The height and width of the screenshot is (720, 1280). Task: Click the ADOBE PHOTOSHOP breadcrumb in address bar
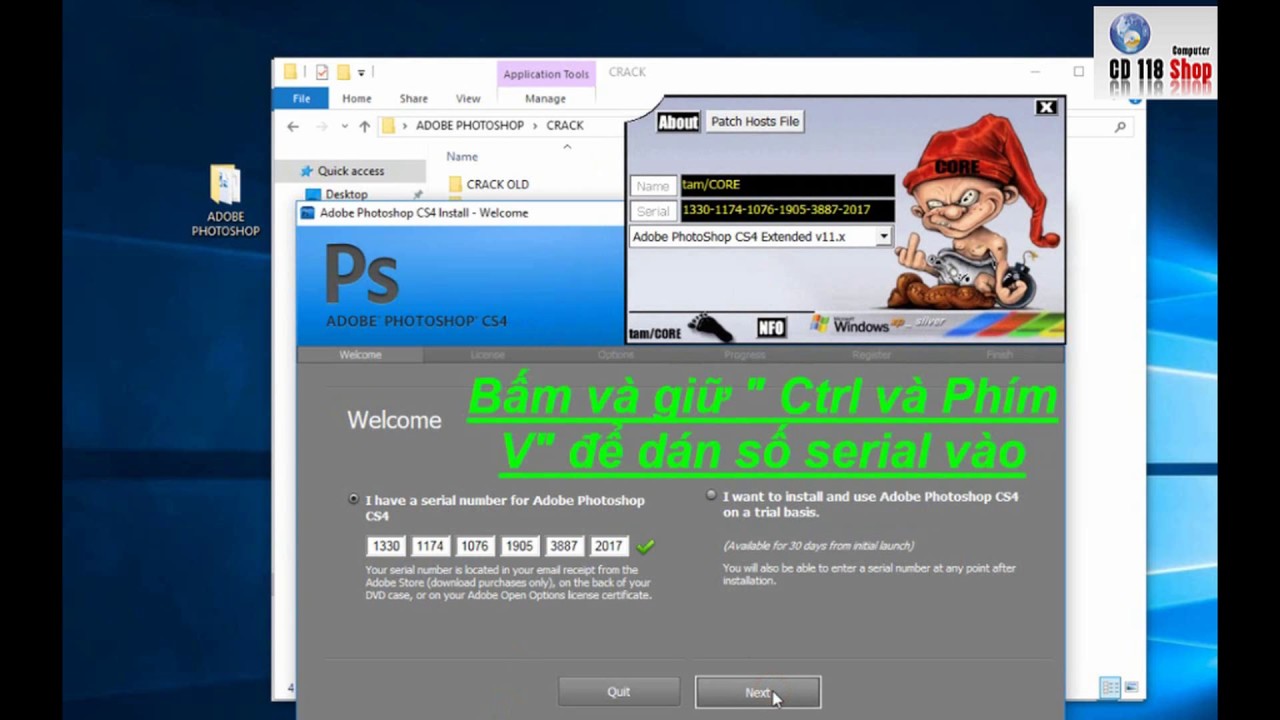click(x=470, y=126)
